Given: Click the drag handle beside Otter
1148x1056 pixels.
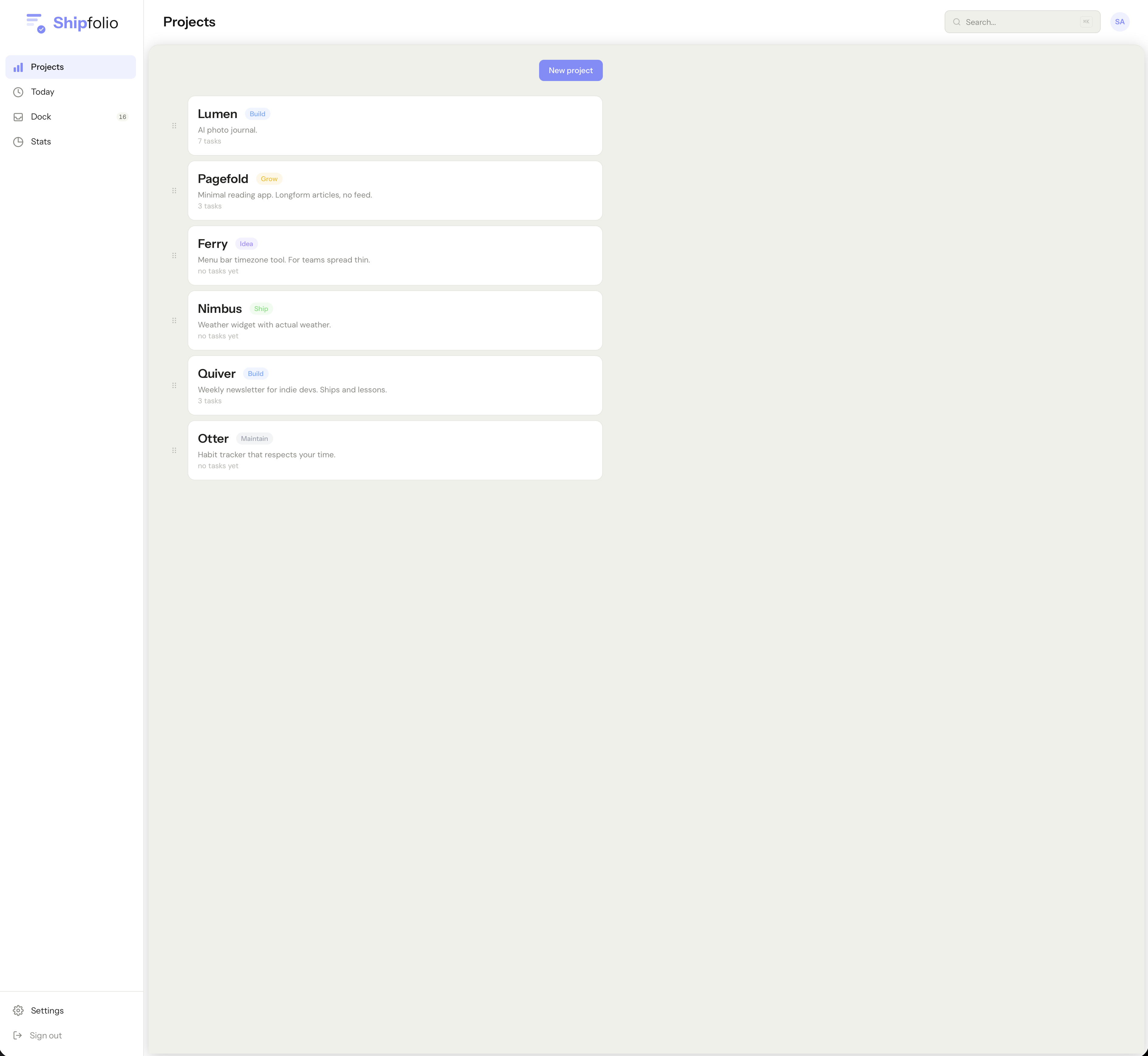Looking at the screenshot, I should 174,450.
